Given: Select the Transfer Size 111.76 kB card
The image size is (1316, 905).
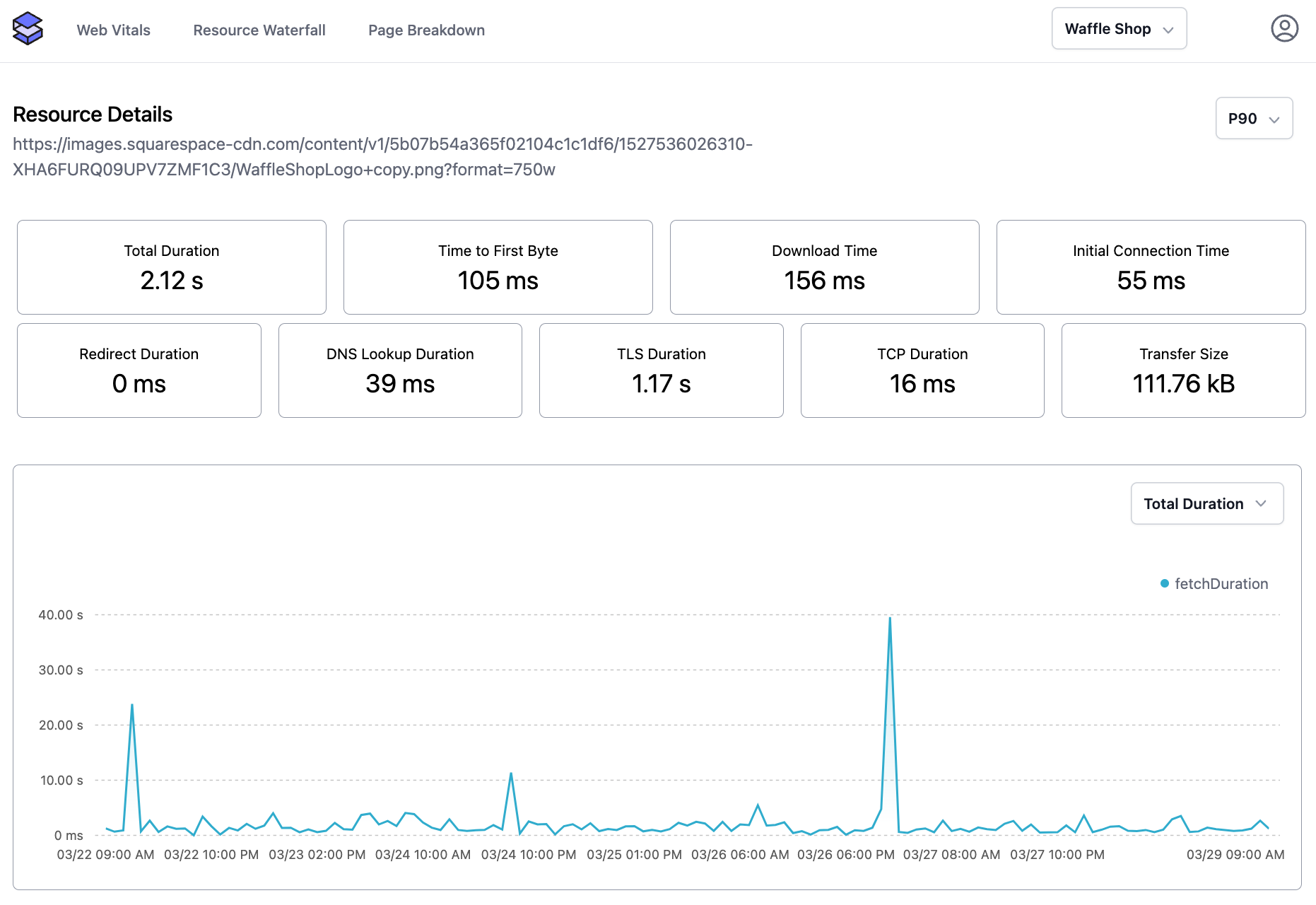Looking at the screenshot, I should pyautogui.click(x=1183, y=370).
